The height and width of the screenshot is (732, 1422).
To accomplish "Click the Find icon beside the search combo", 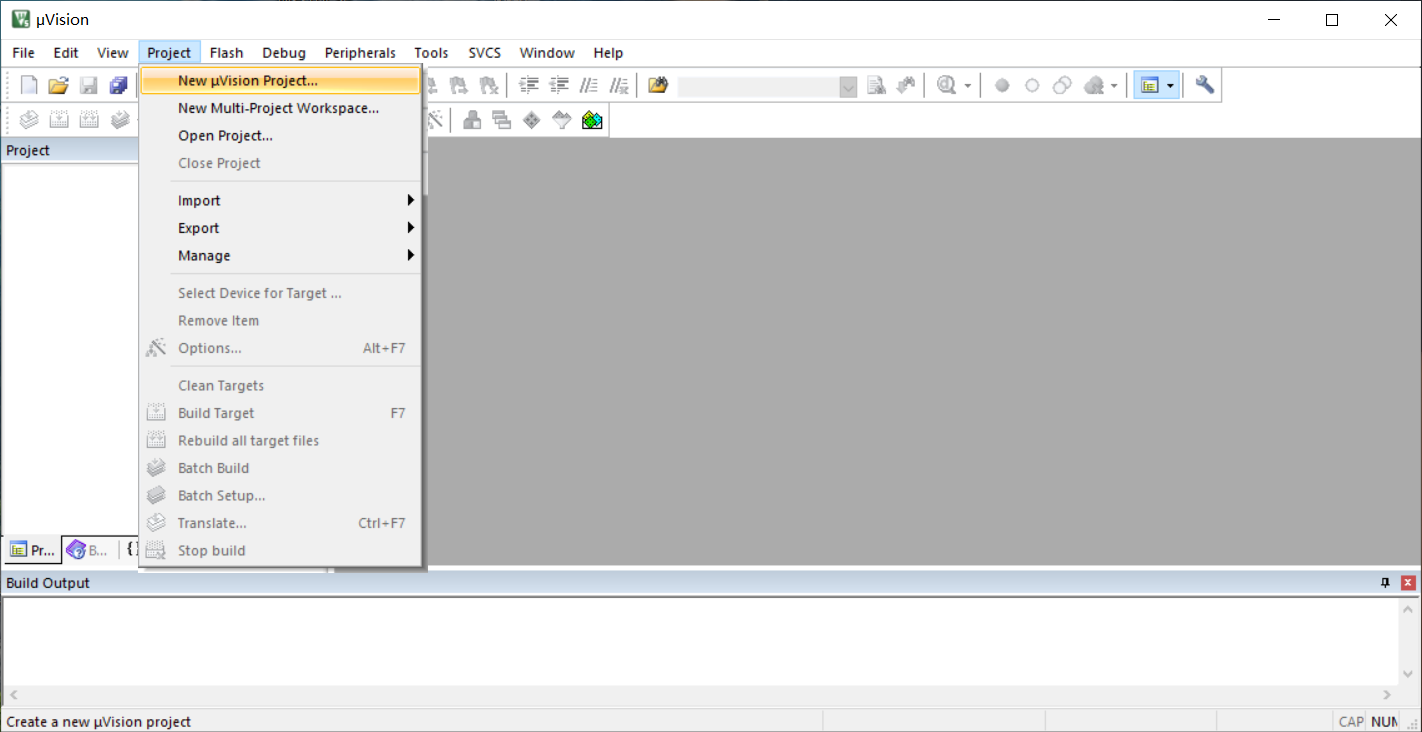I will pos(877,86).
